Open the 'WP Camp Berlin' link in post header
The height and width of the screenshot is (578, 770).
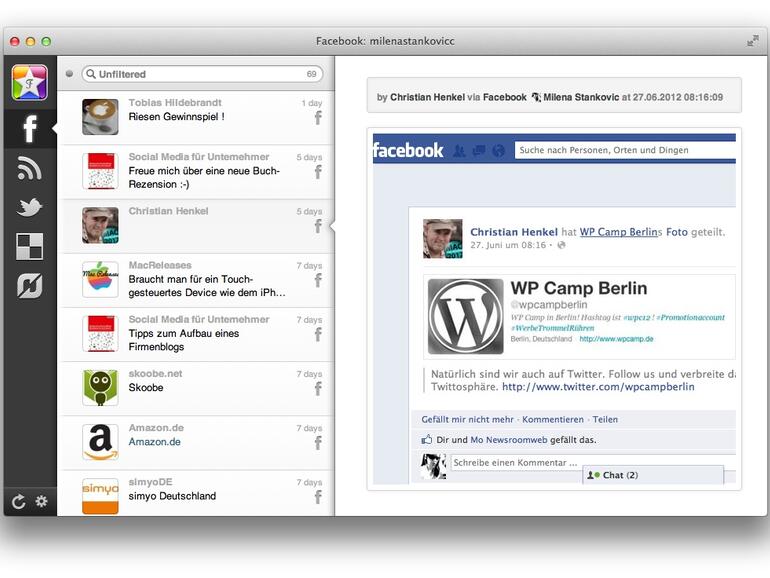tap(618, 232)
